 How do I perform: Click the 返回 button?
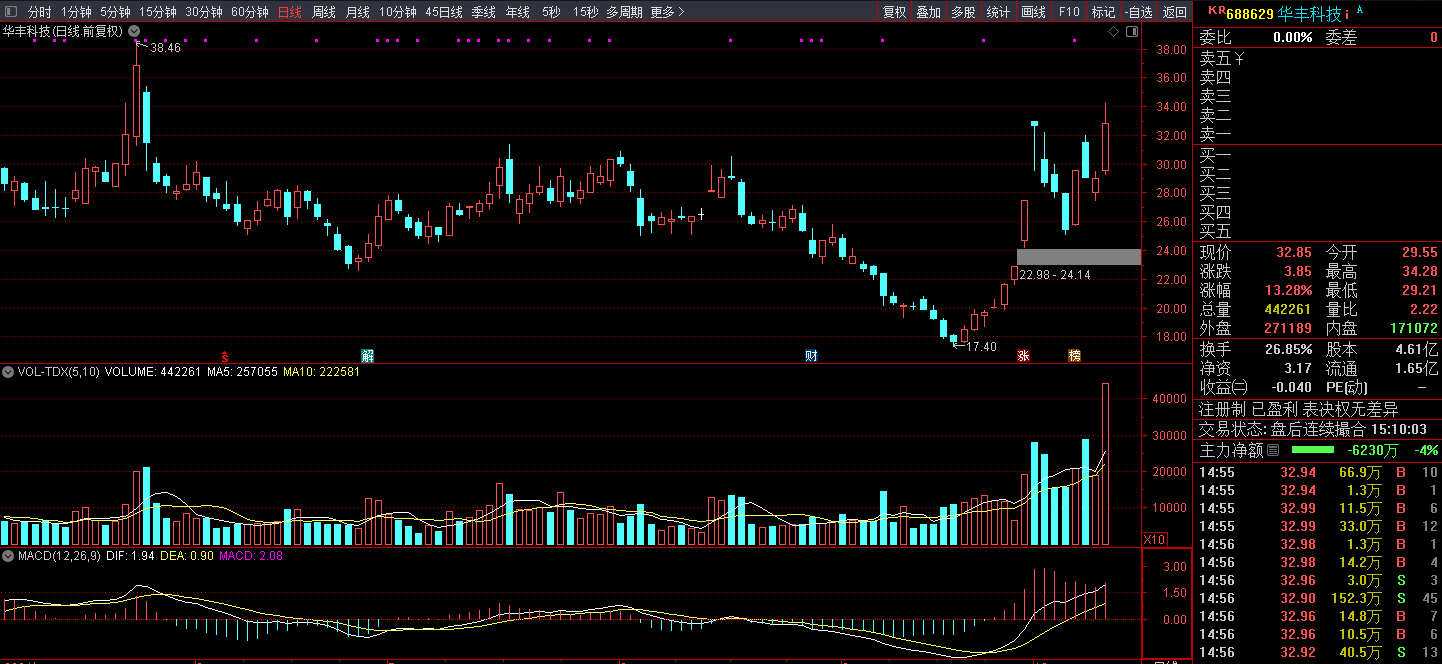point(1174,12)
